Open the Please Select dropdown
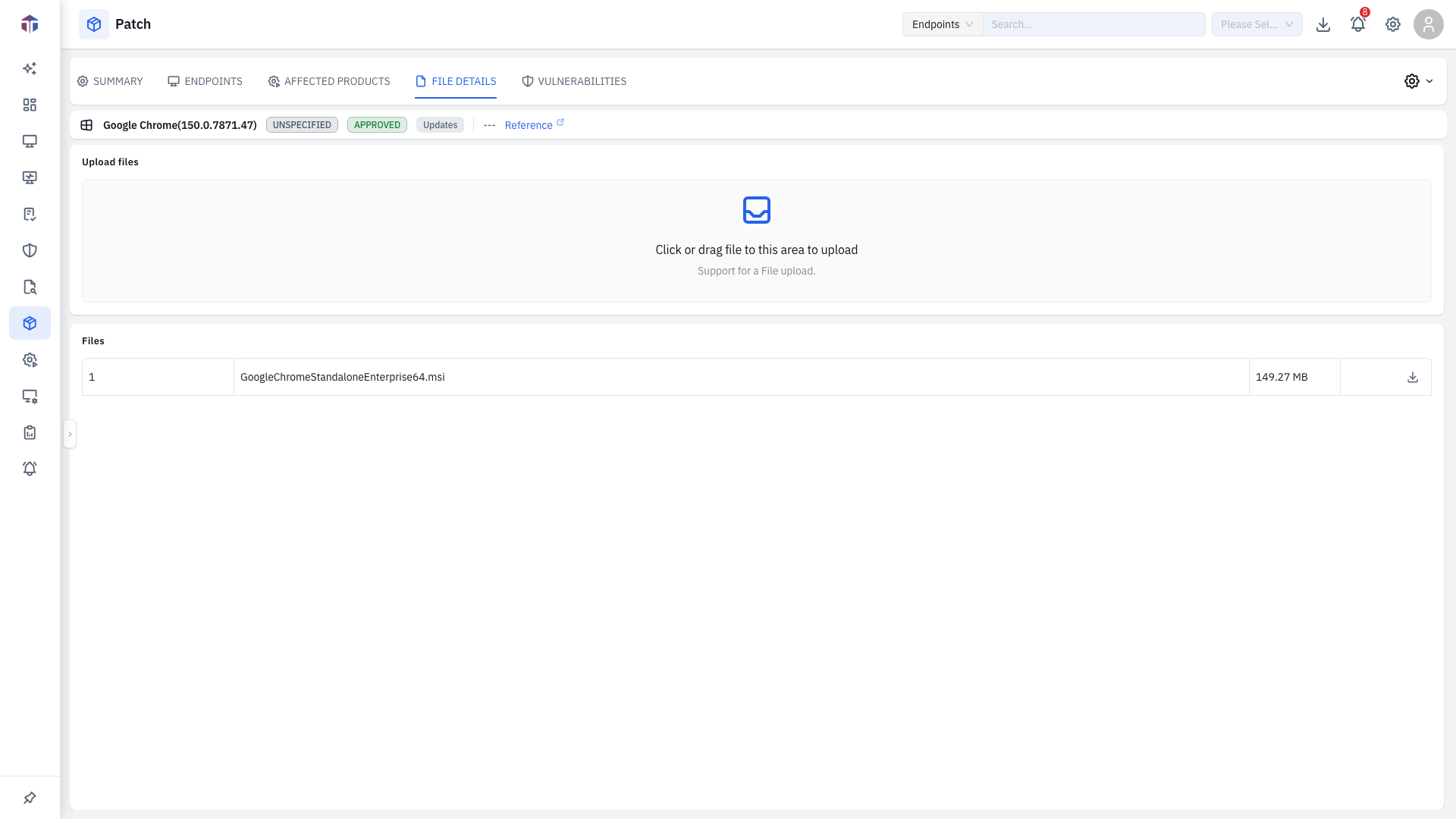Viewport: 1456px width, 819px height. click(x=1257, y=24)
